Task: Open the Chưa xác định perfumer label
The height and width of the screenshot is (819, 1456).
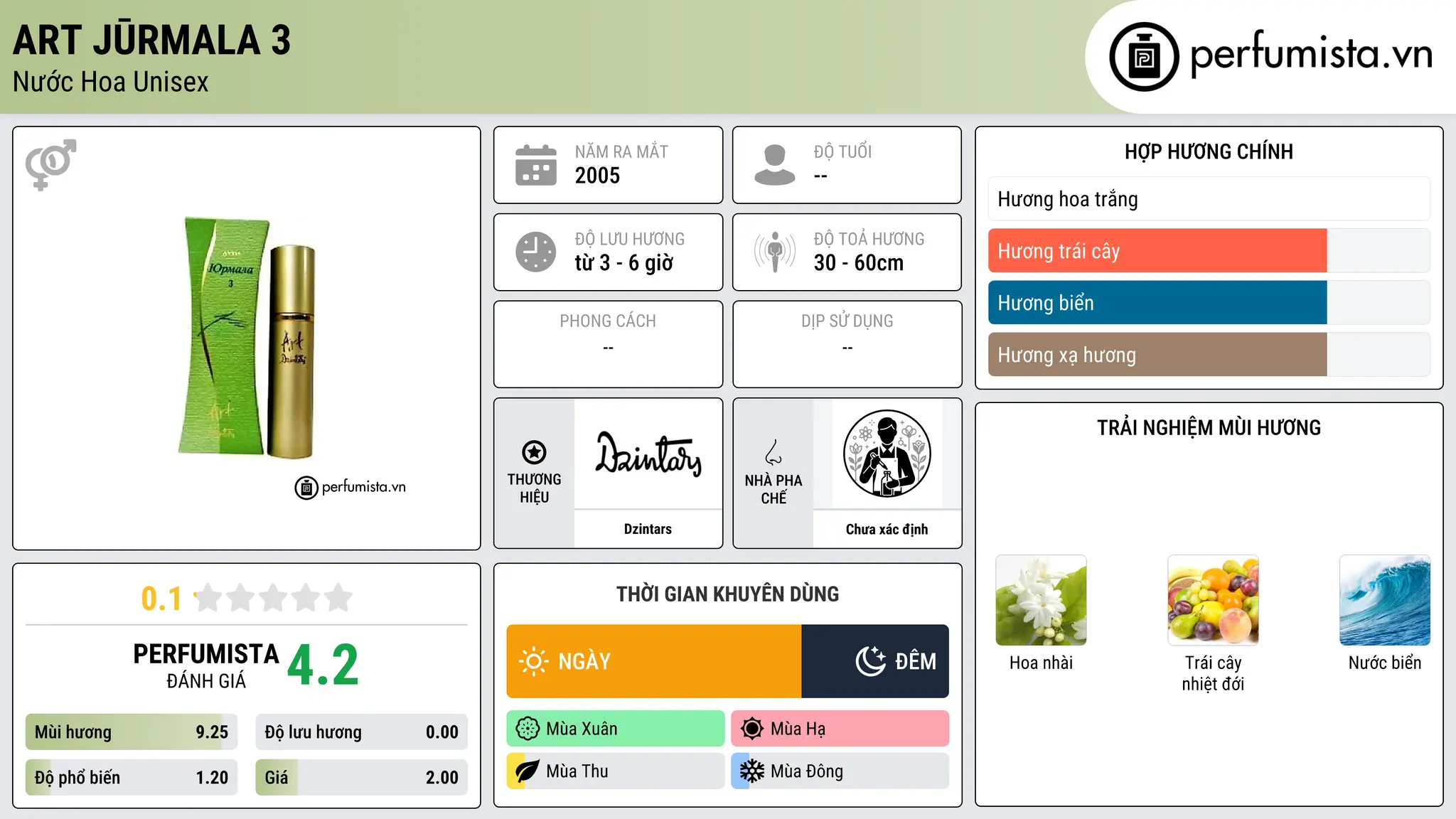Action: click(x=887, y=529)
